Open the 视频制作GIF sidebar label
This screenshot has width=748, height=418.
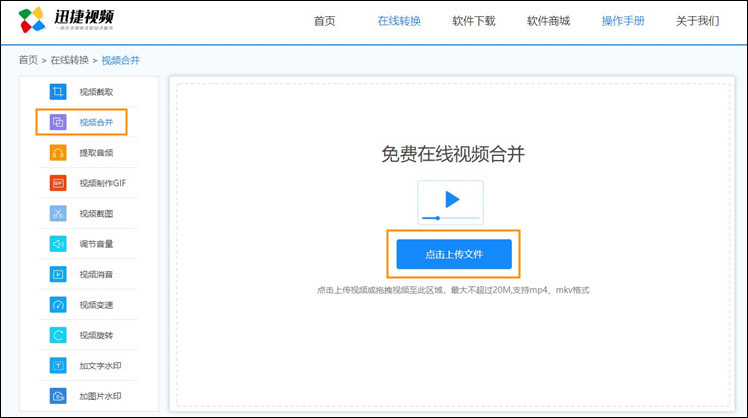pos(103,183)
